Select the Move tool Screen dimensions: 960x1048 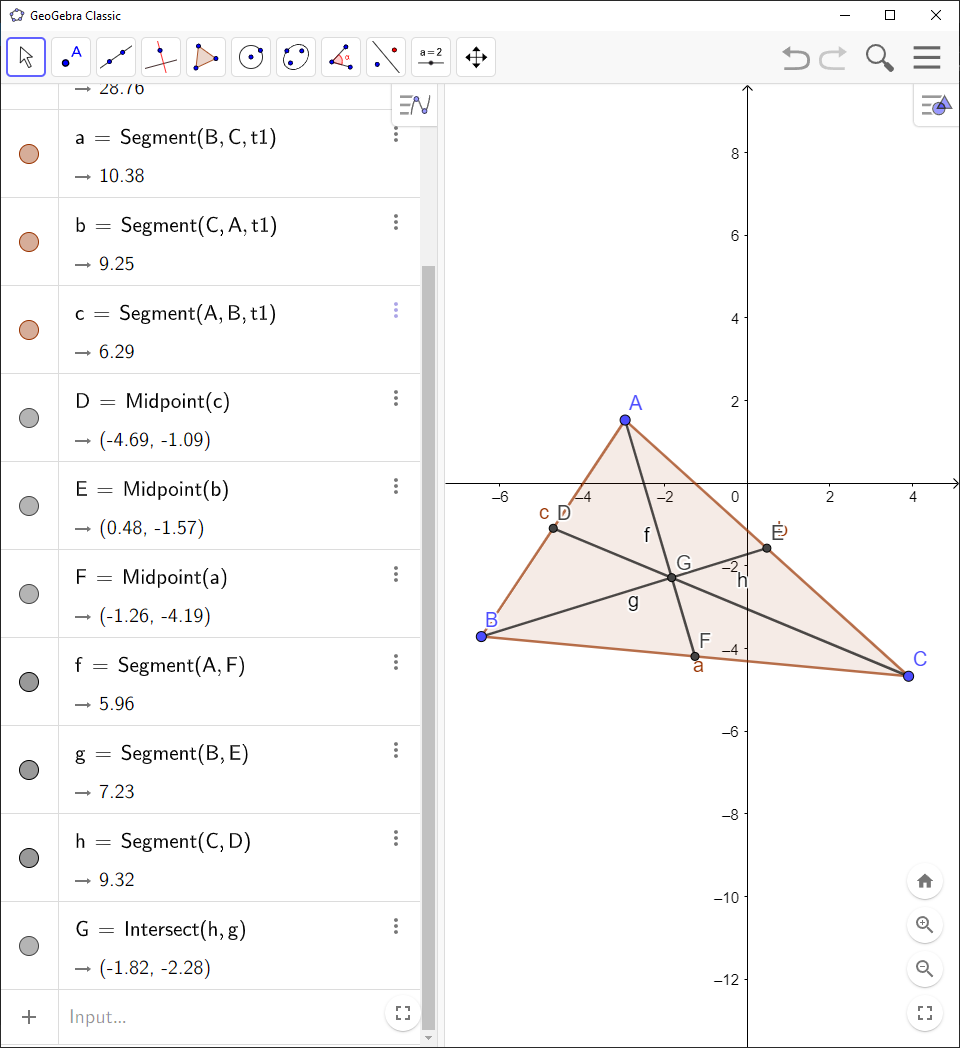click(26, 57)
